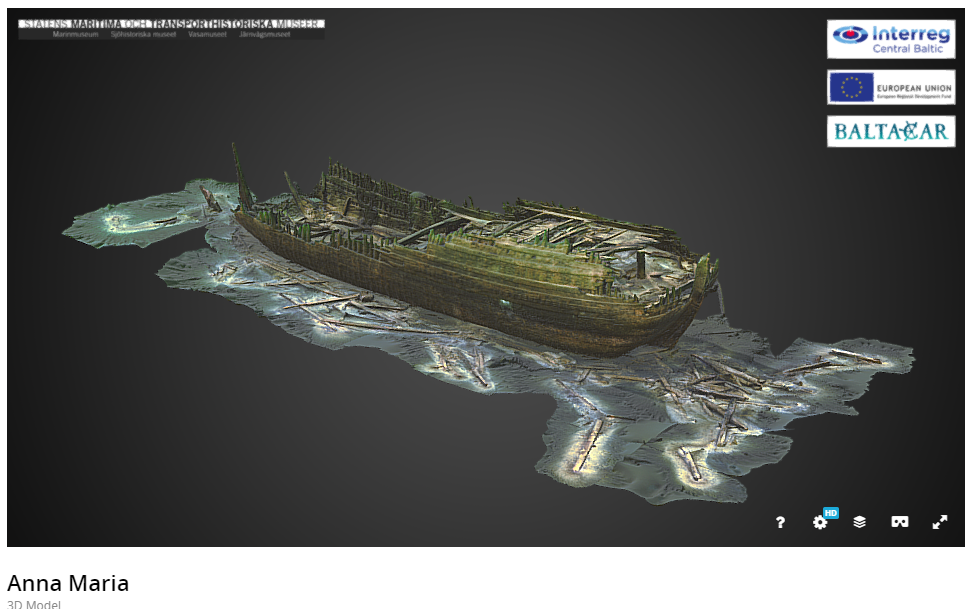Select Järnvägsmuseet in the banner
The image size is (972, 609).
265,34
